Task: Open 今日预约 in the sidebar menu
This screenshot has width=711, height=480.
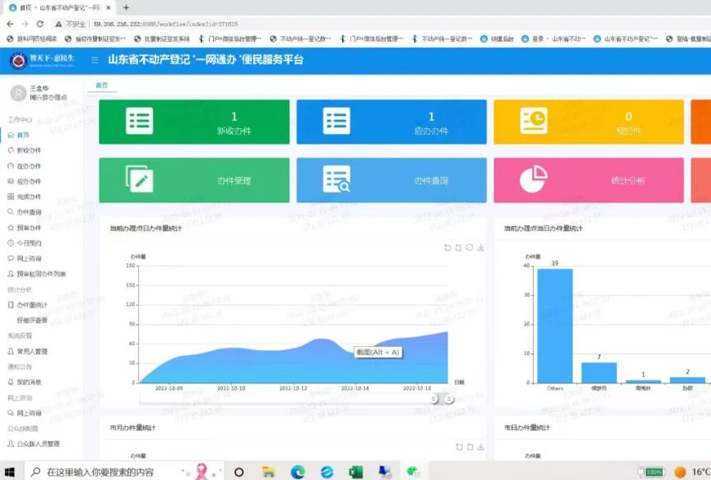Action: (x=29, y=243)
